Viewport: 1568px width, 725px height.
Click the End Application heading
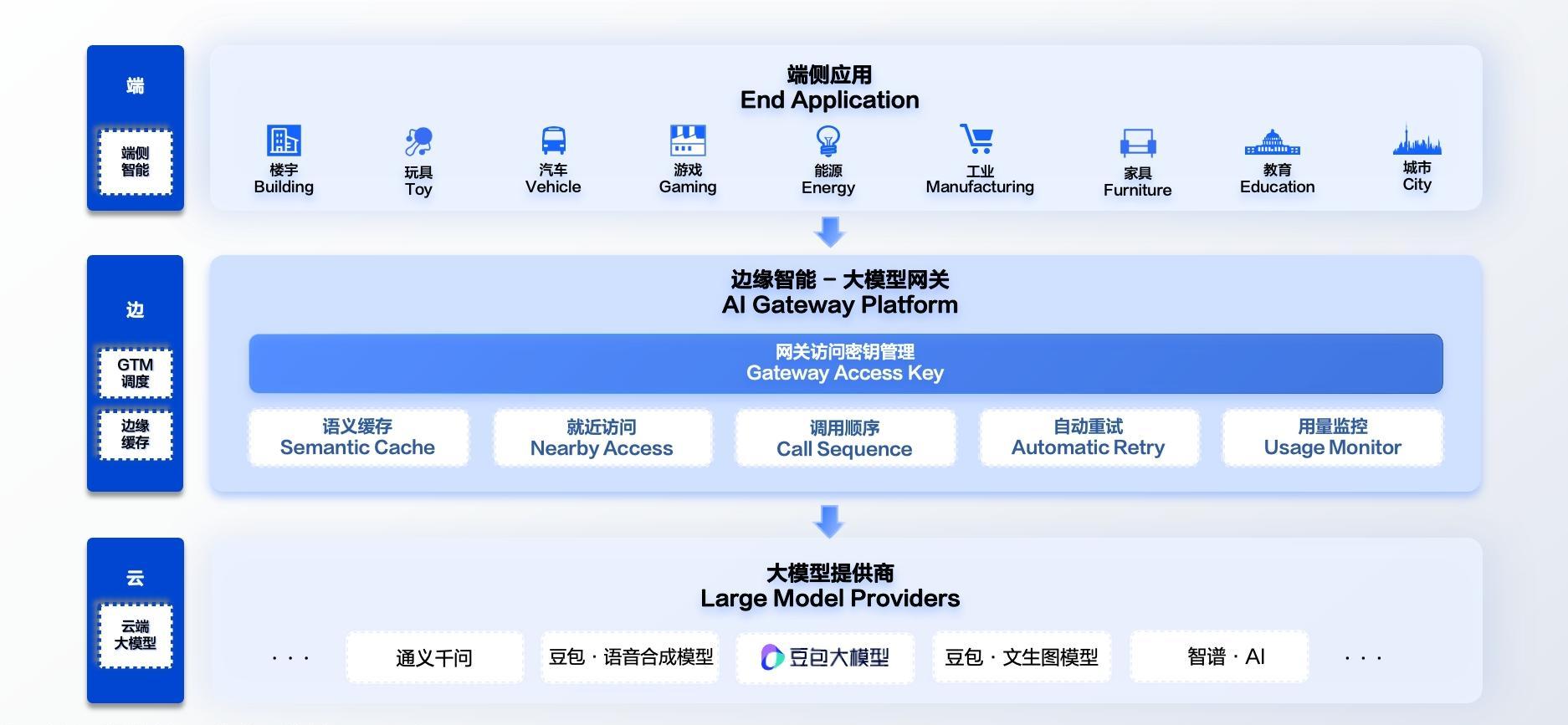[829, 100]
